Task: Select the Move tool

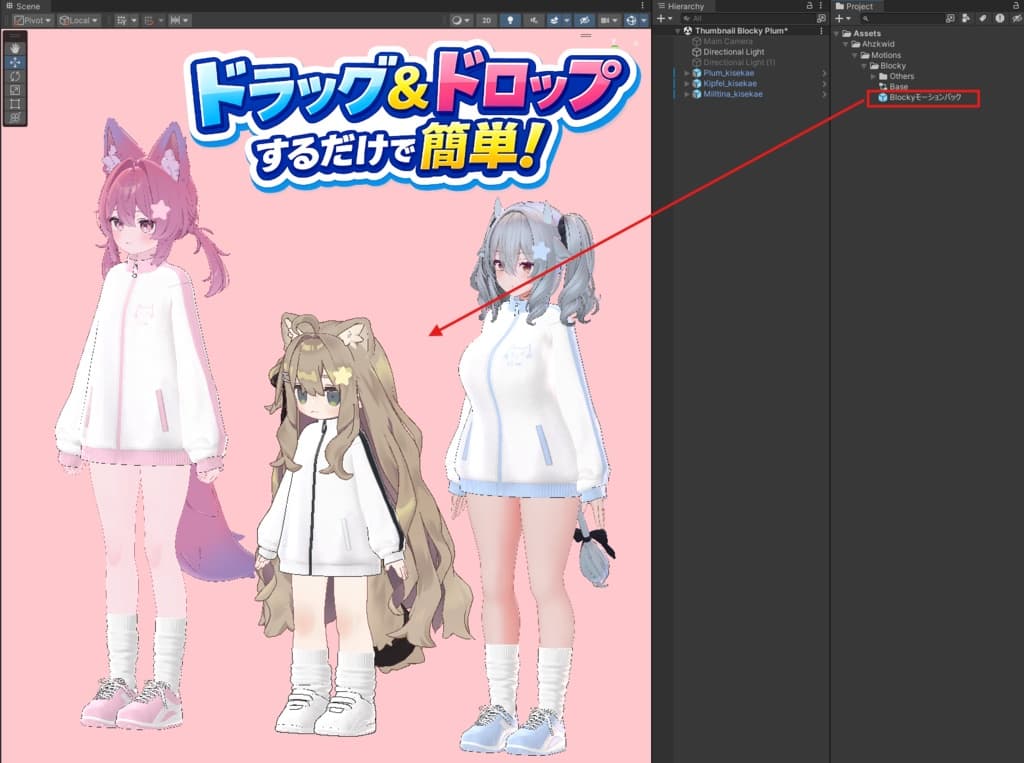Action: click(x=15, y=62)
